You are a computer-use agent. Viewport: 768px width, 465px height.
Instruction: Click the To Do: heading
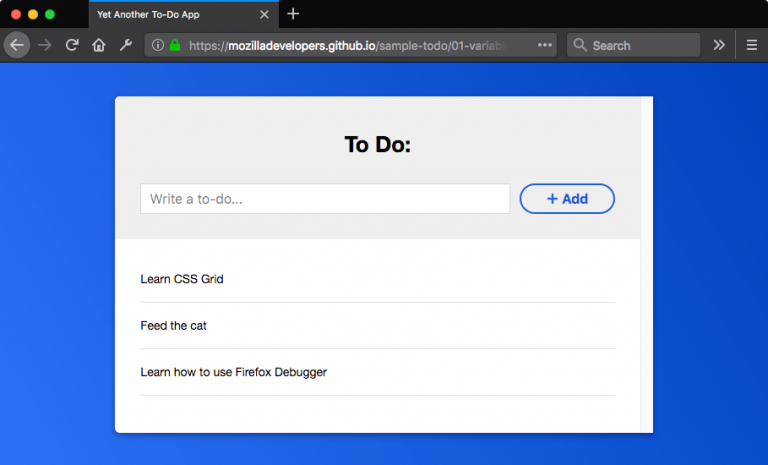click(x=378, y=144)
